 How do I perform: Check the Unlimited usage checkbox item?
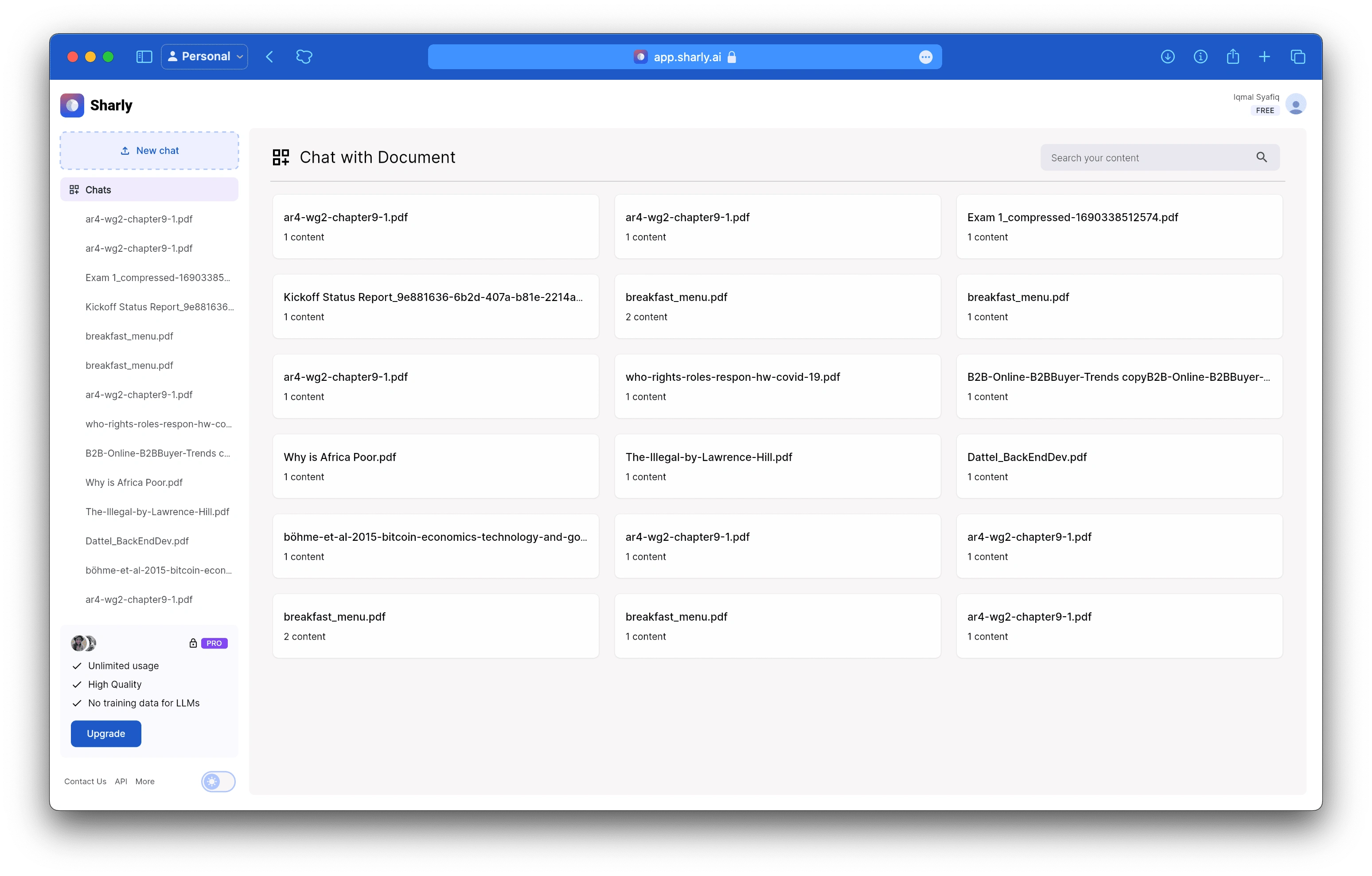(x=78, y=664)
